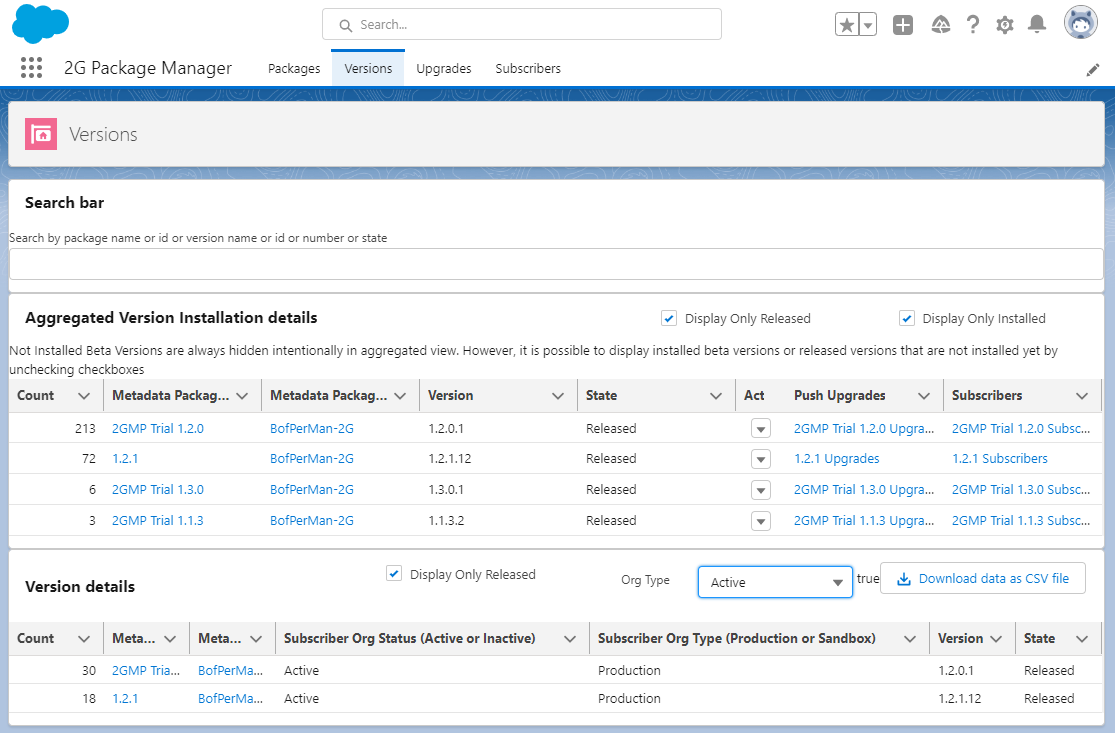This screenshot has height=733, width=1115.
Task: Open aggregated table State column menu
Action: coord(715,396)
